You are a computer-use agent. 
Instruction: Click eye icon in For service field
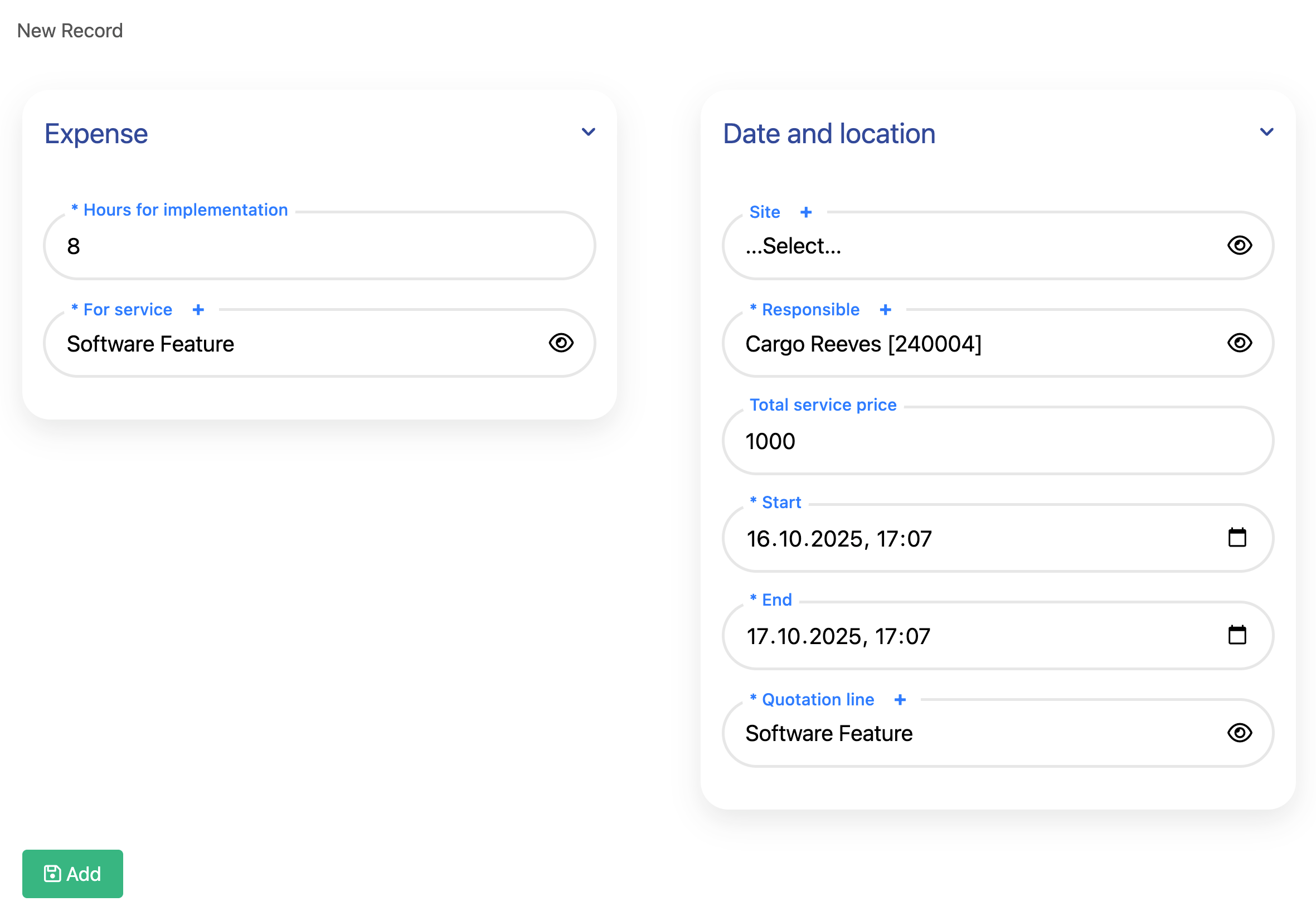(x=561, y=343)
